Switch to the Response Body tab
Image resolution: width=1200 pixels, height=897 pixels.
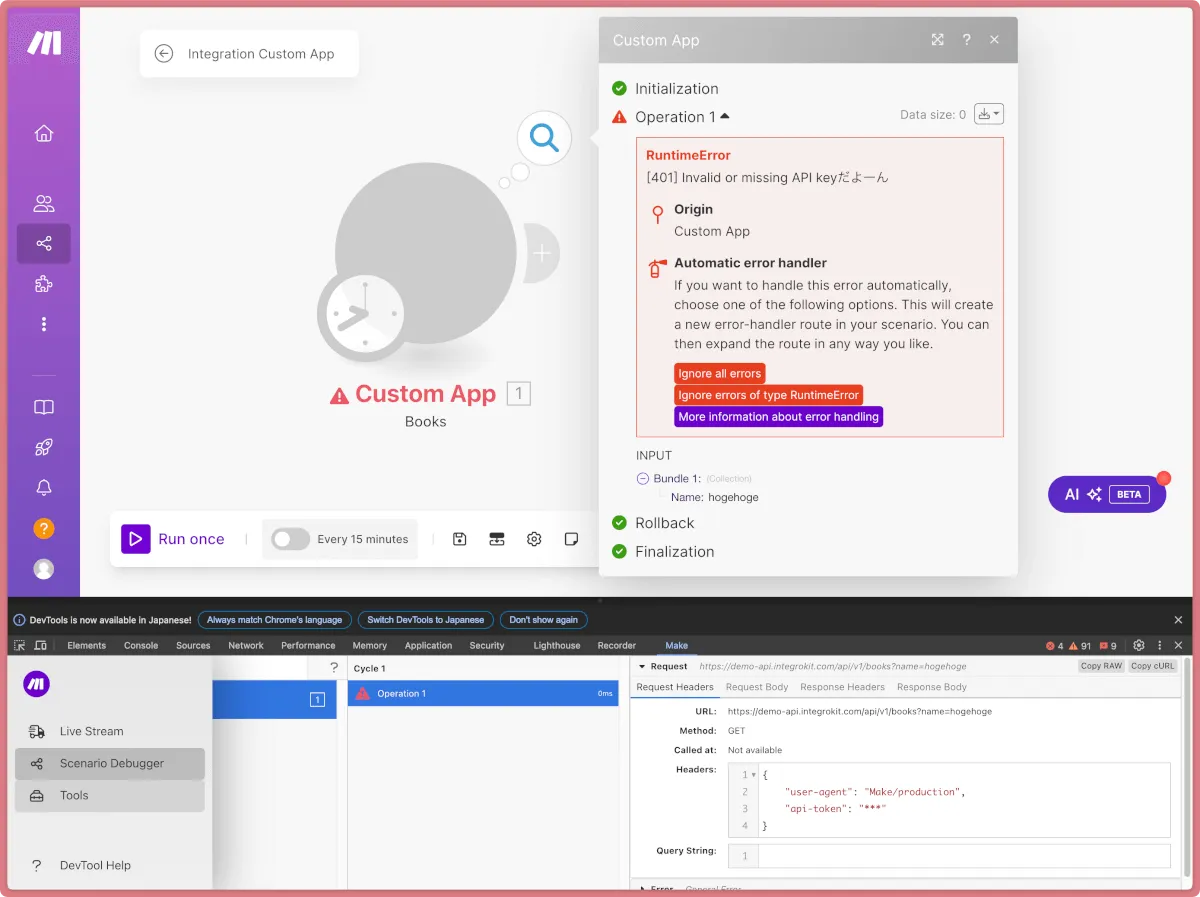click(x=932, y=687)
